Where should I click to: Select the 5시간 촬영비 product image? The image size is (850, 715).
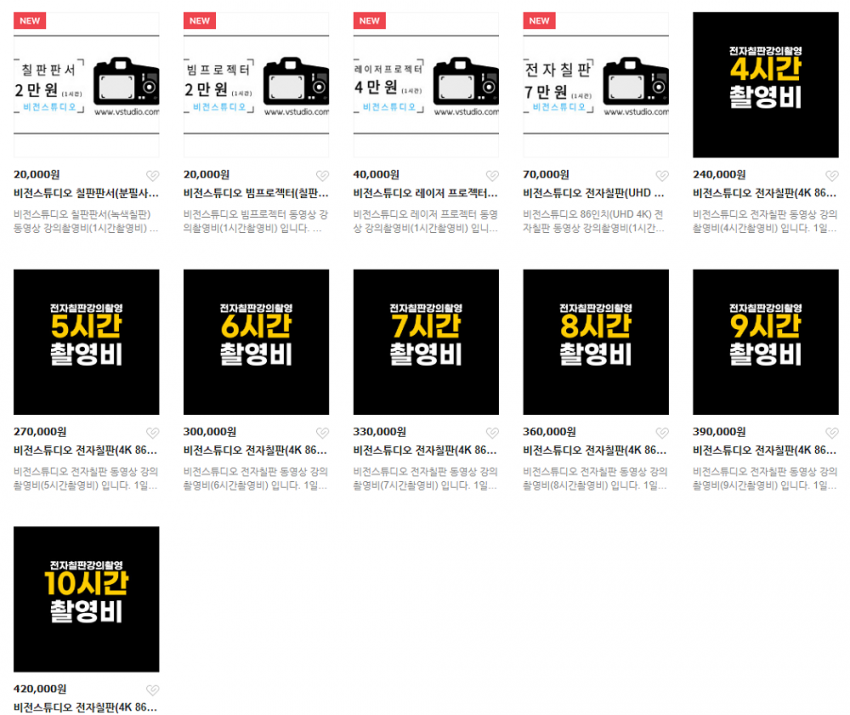(x=86, y=342)
